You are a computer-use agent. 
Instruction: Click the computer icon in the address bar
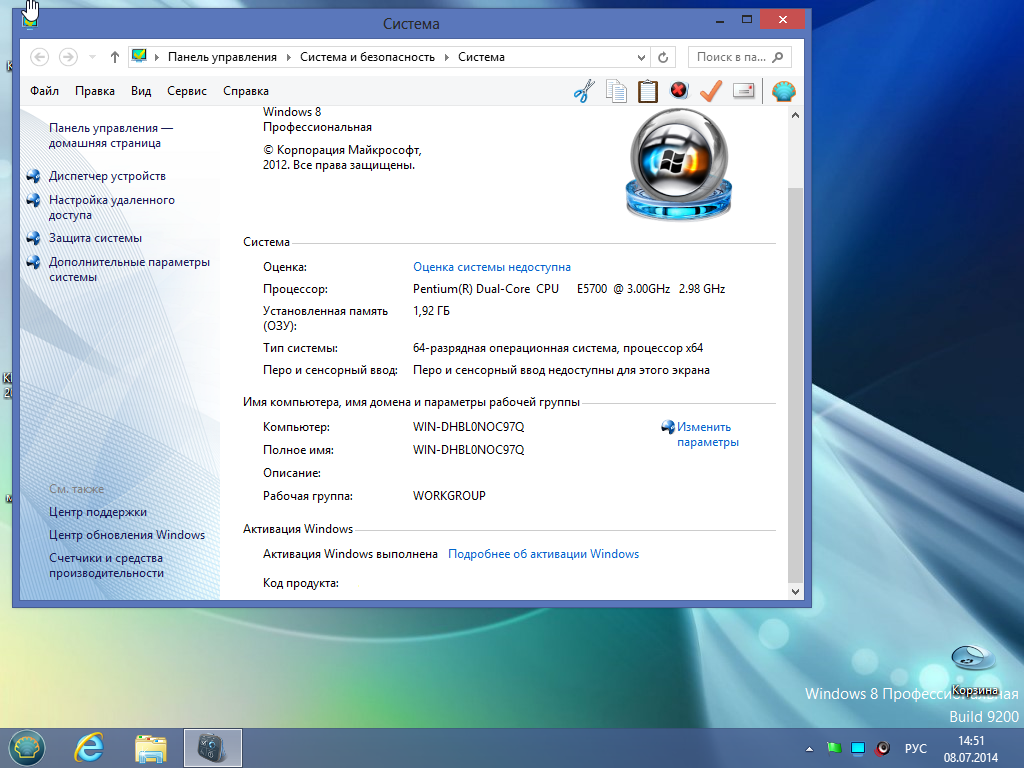coord(138,56)
